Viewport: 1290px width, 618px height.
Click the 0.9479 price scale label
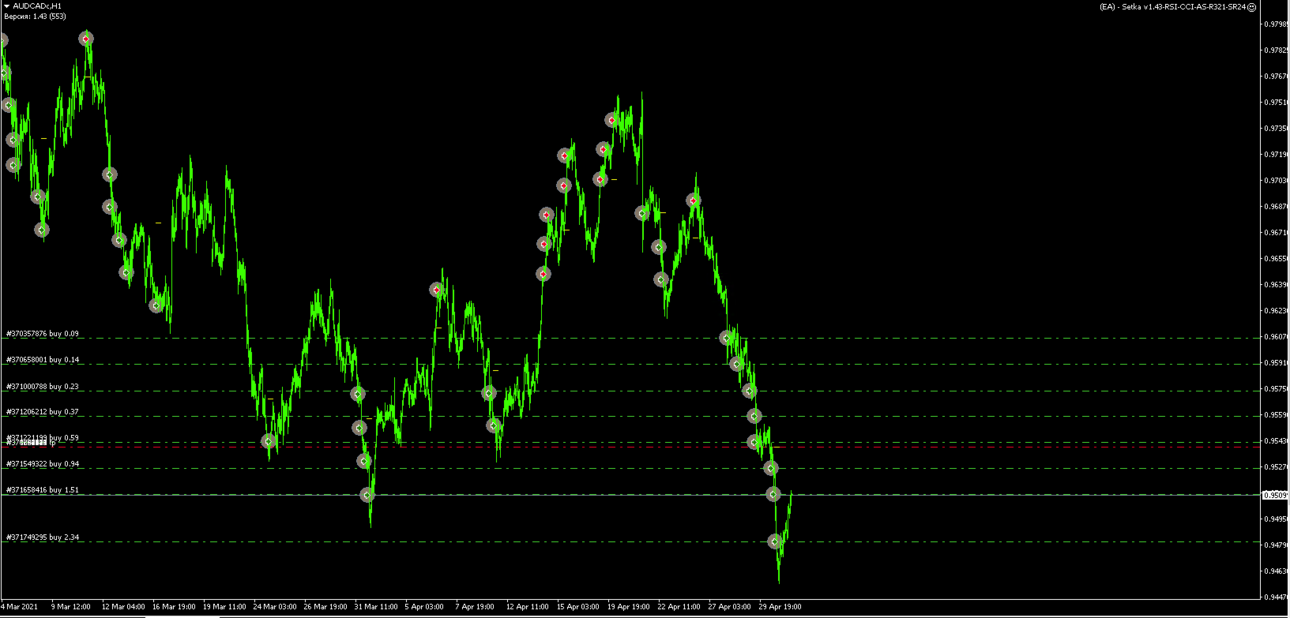[x=1275, y=545]
